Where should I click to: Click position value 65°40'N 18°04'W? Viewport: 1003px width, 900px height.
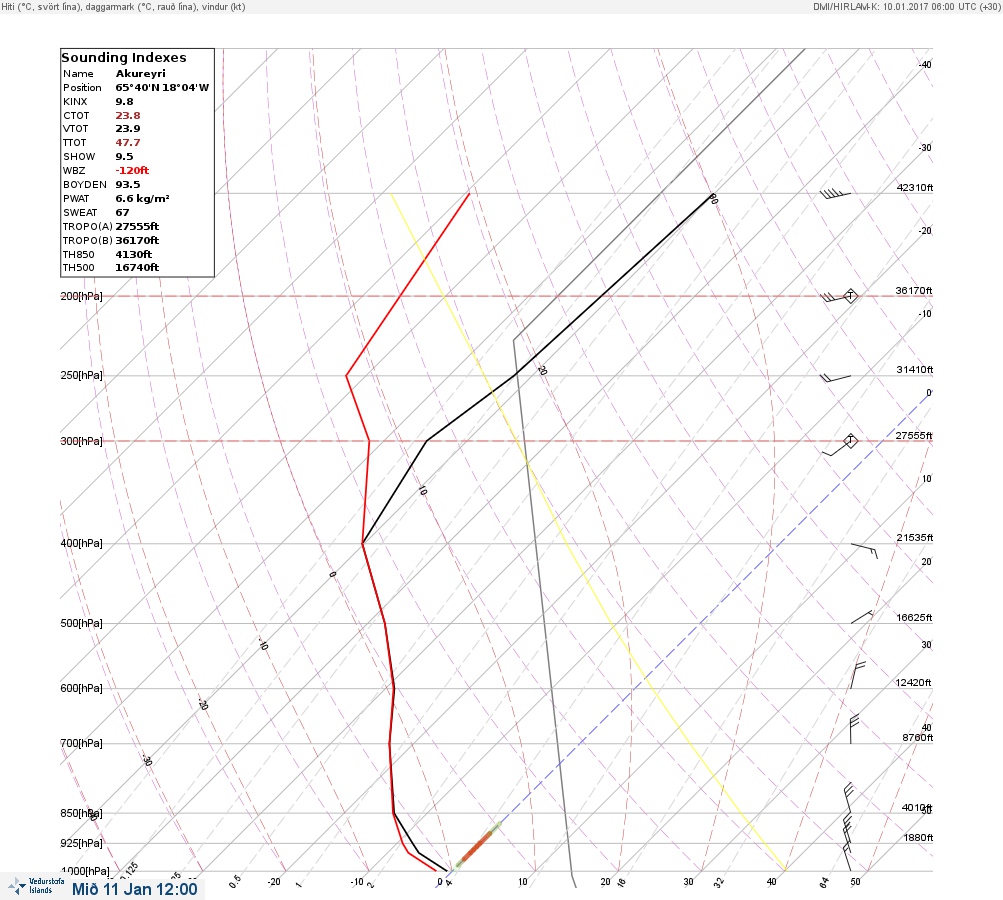162,88
